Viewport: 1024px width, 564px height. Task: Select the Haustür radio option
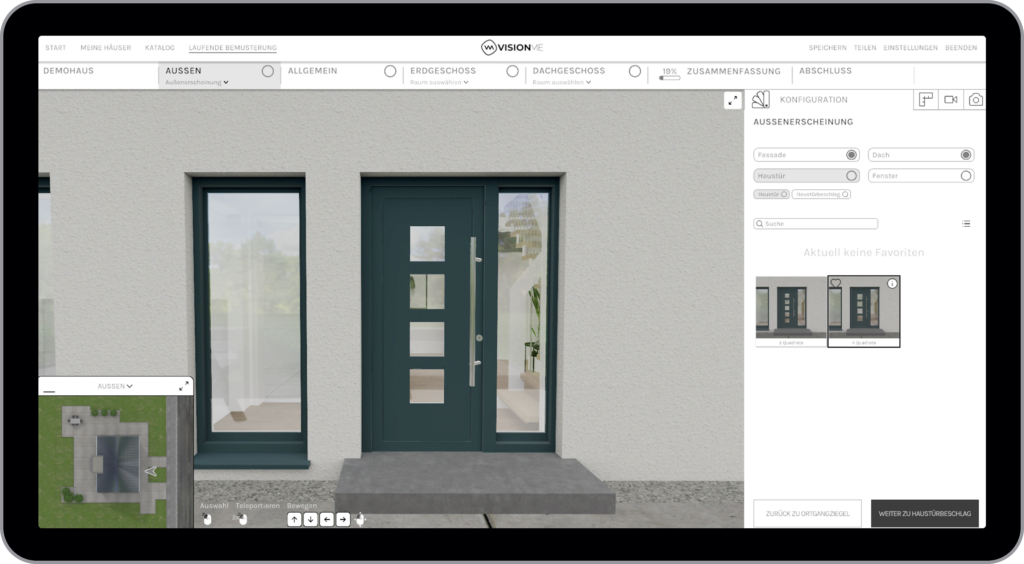tap(851, 176)
